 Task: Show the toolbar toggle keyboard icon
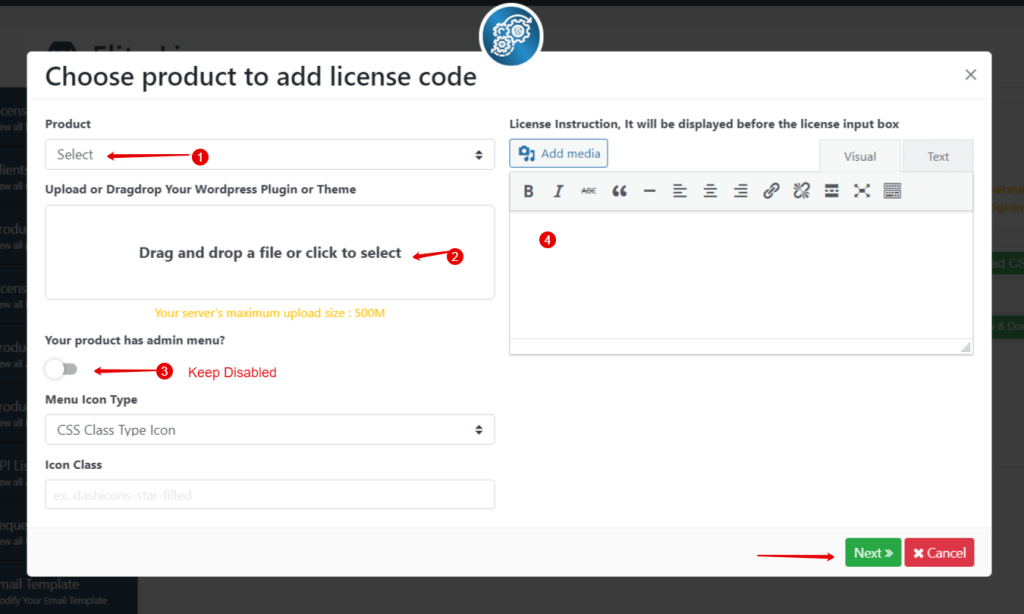893,191
